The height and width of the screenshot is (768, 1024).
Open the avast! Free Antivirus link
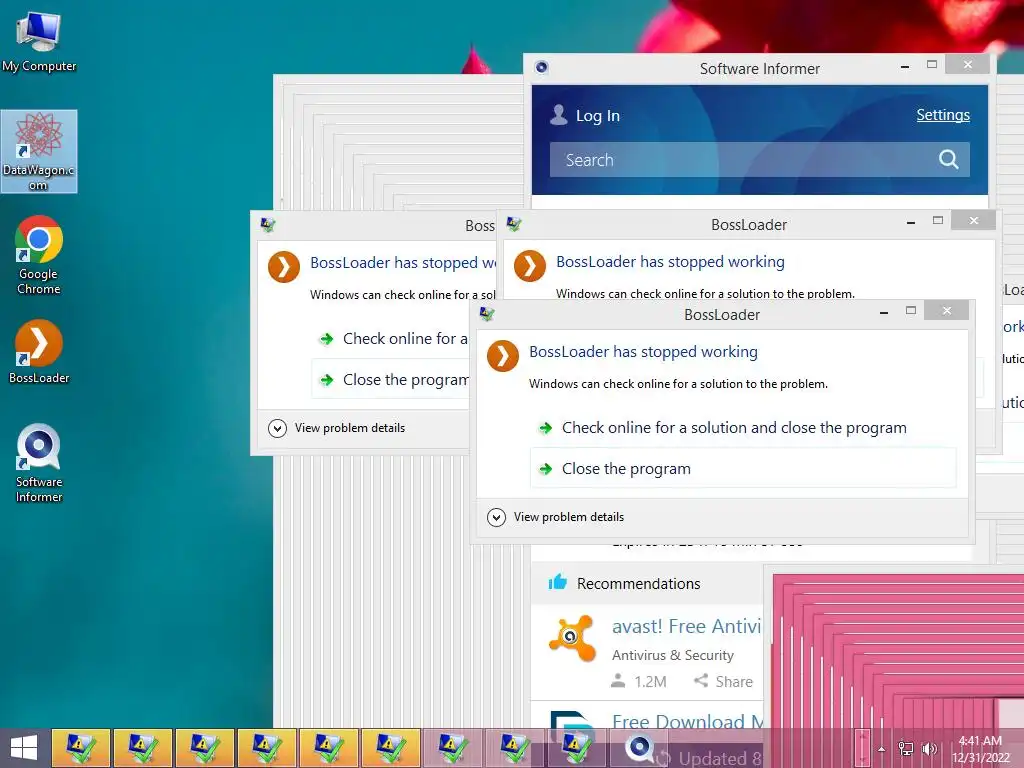click(x=686, y=626)
